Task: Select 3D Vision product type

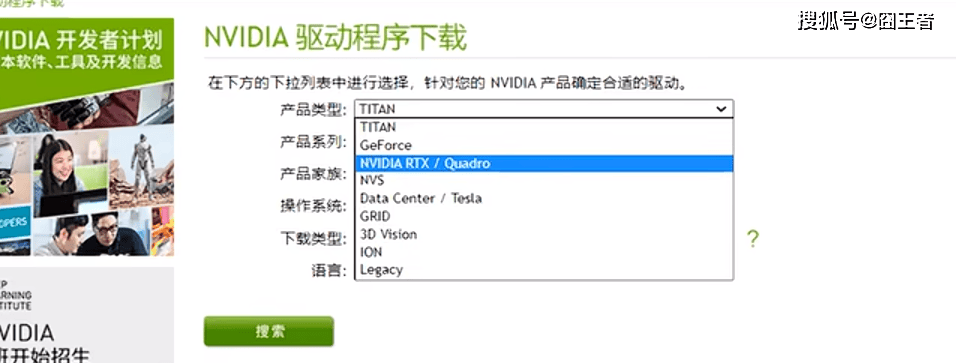Action: [544, 234]
